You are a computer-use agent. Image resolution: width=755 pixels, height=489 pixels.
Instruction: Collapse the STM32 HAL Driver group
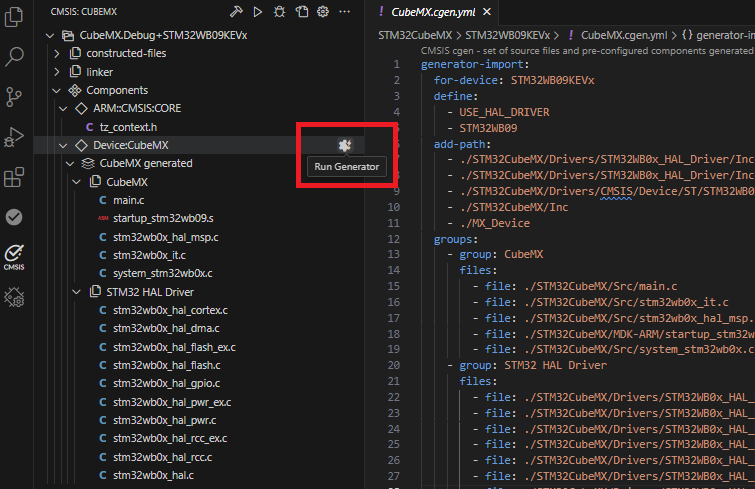(x=78, y=291)
